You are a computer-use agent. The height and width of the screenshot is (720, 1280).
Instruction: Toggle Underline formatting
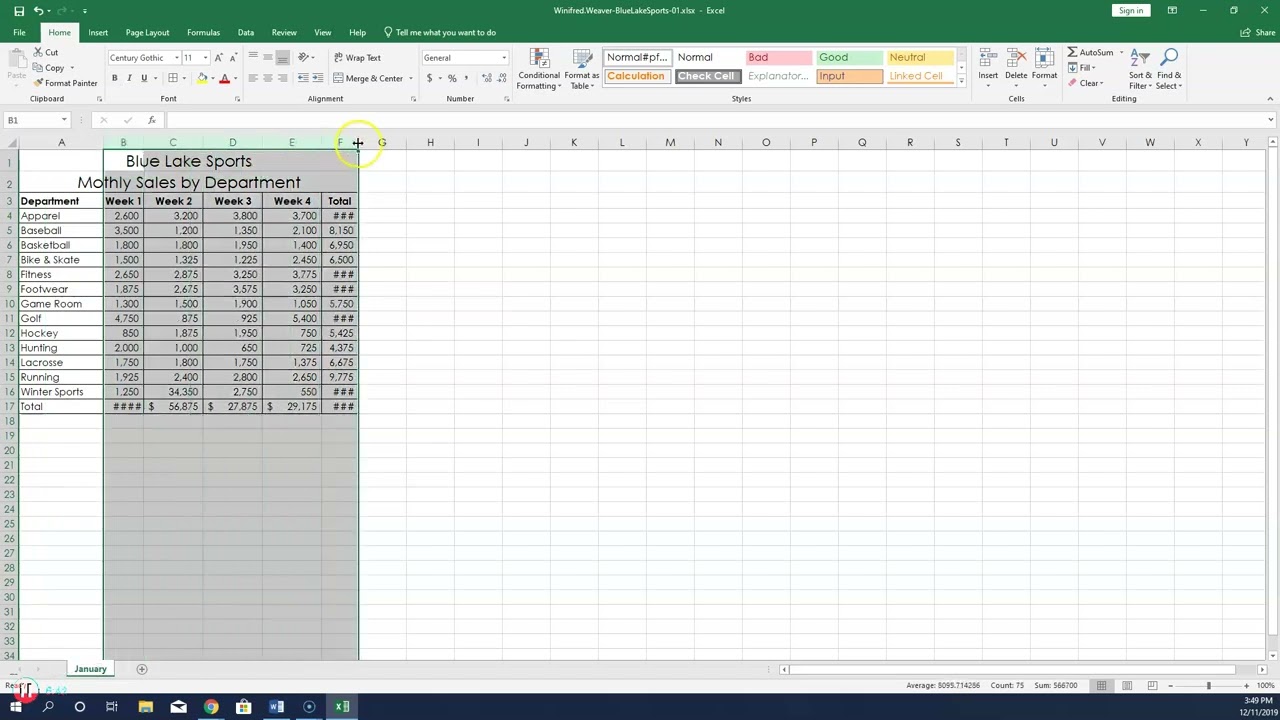[x=144, y=78]
